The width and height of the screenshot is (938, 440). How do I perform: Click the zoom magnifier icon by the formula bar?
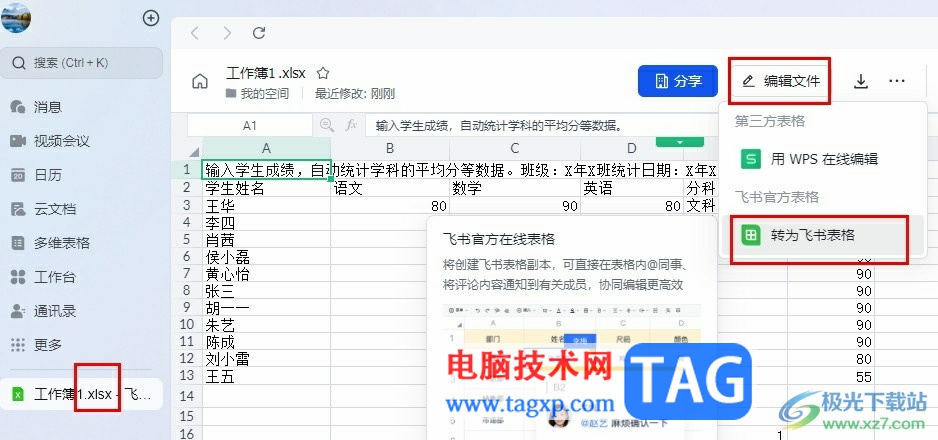pyautogui.click(x=327, y=125)
